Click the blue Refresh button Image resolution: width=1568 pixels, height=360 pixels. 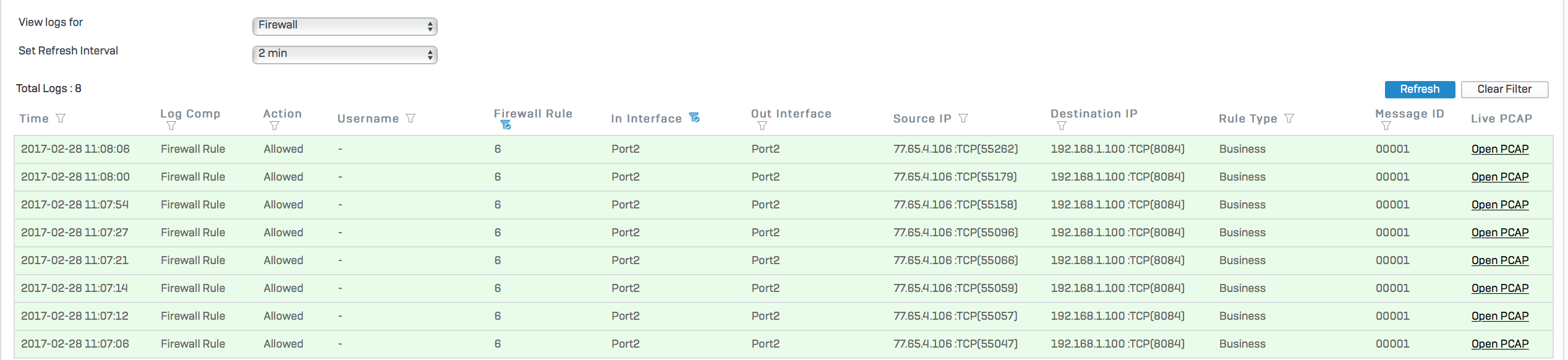tap(1420, 89)
